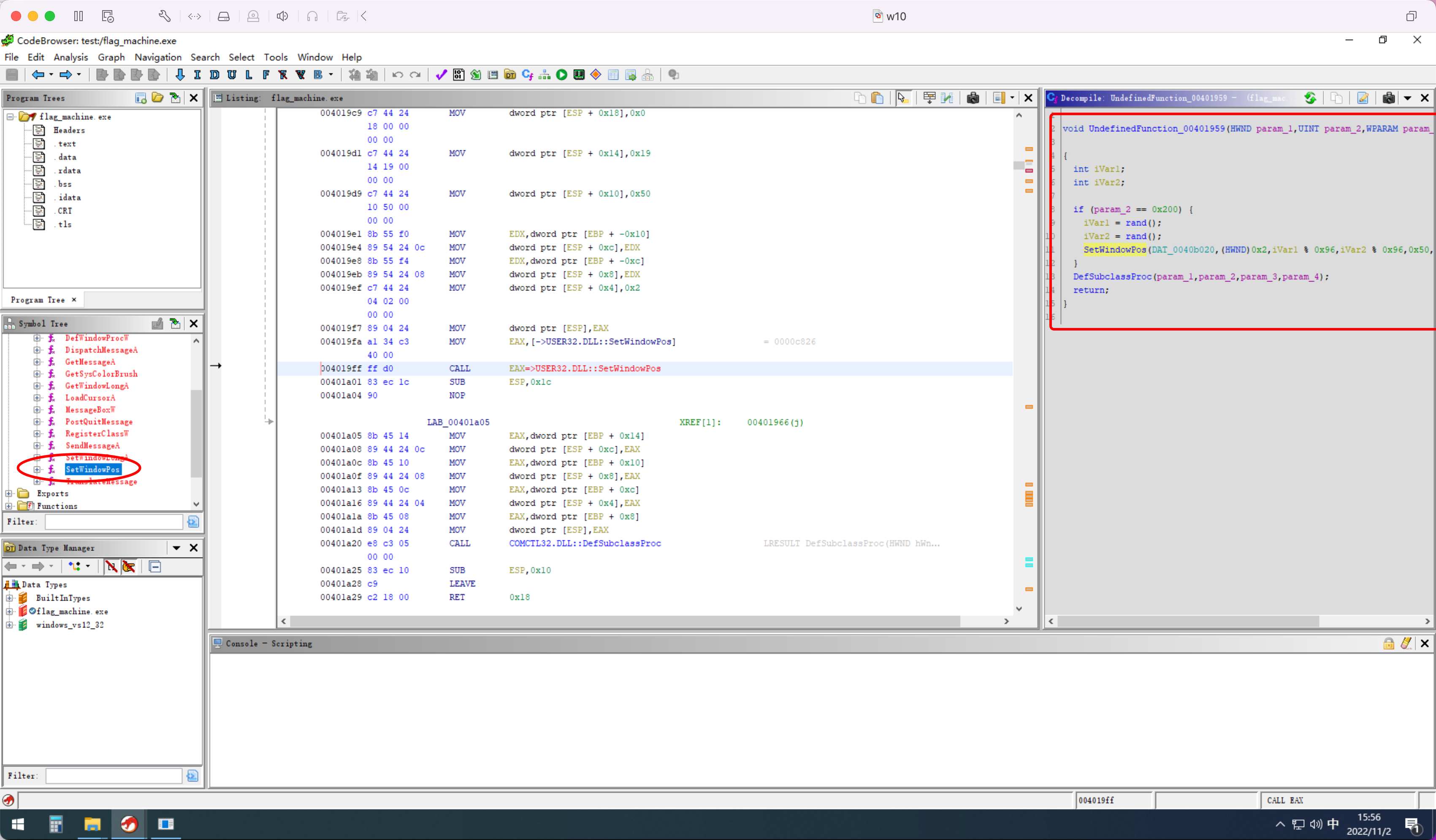Open Windows Start button on taskbar
The height and width of the screenshot is (840, 1436).
(x=18, y=824)
